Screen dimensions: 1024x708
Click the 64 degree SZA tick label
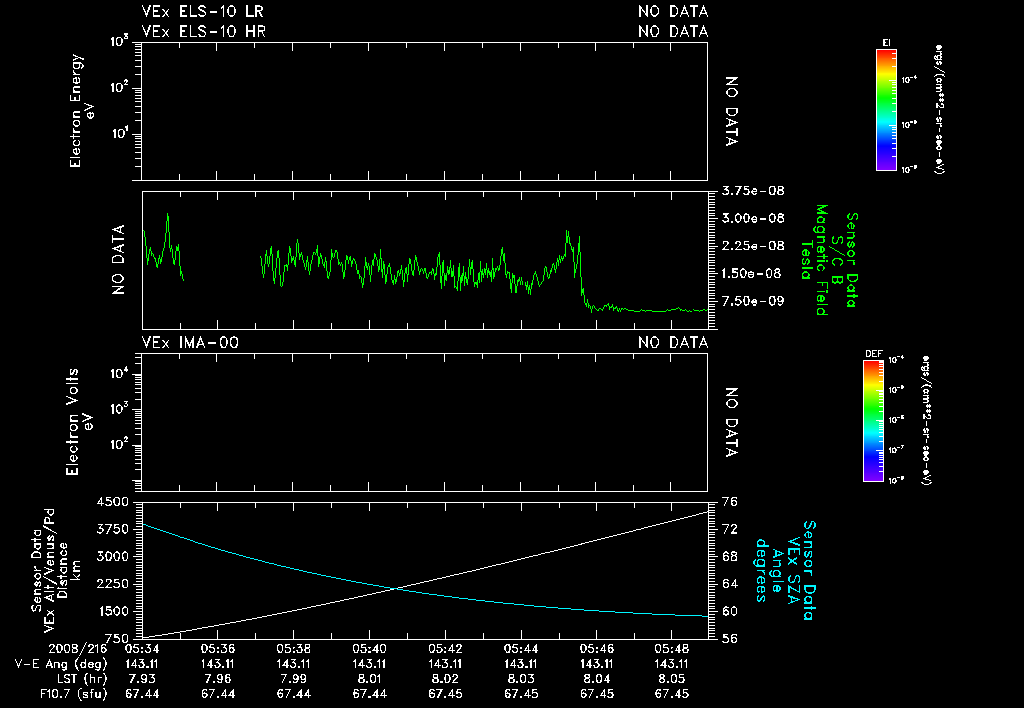pos(729,585)
